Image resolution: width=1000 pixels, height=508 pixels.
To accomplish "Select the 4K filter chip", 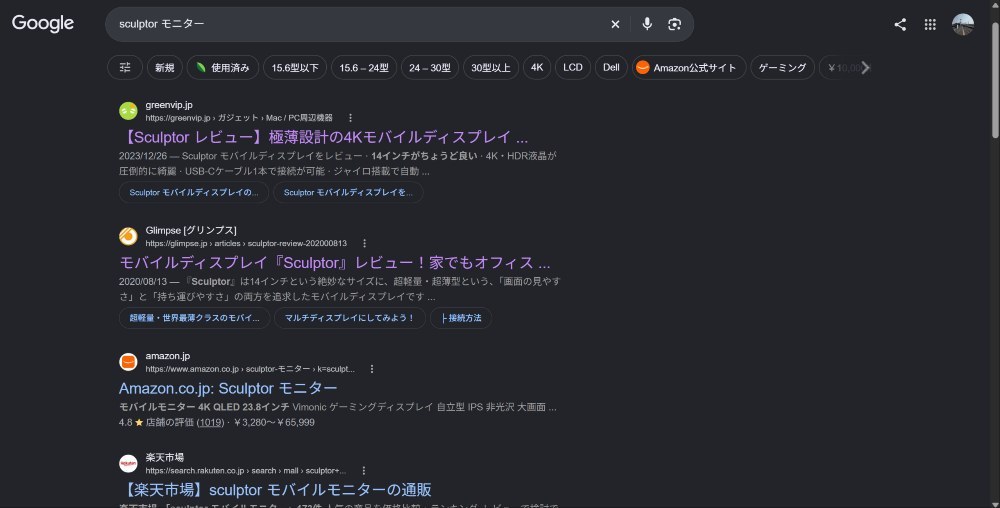I will point(537,68).
